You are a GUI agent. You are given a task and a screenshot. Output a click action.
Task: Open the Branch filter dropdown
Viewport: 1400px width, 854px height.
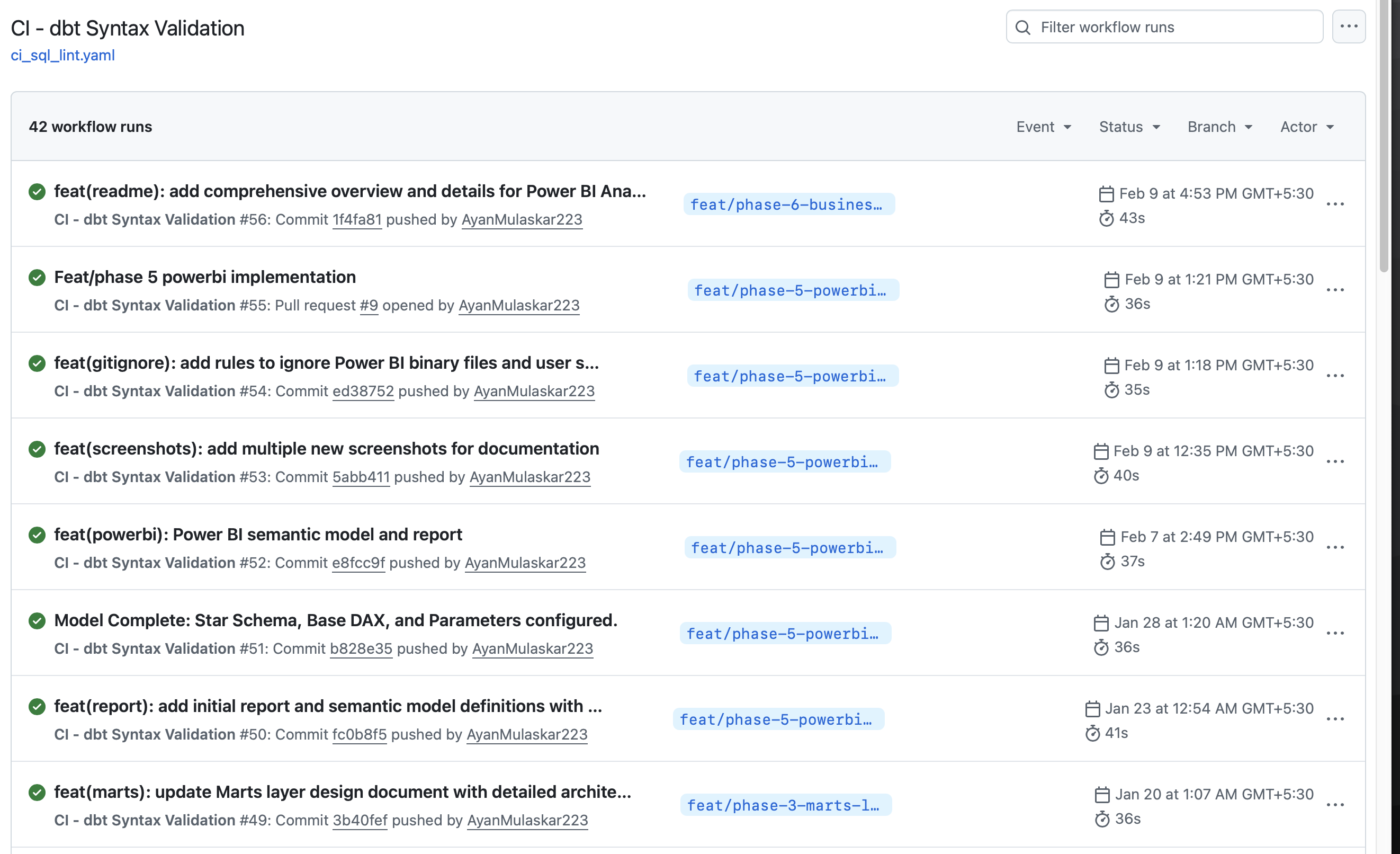pos(1219,127)
